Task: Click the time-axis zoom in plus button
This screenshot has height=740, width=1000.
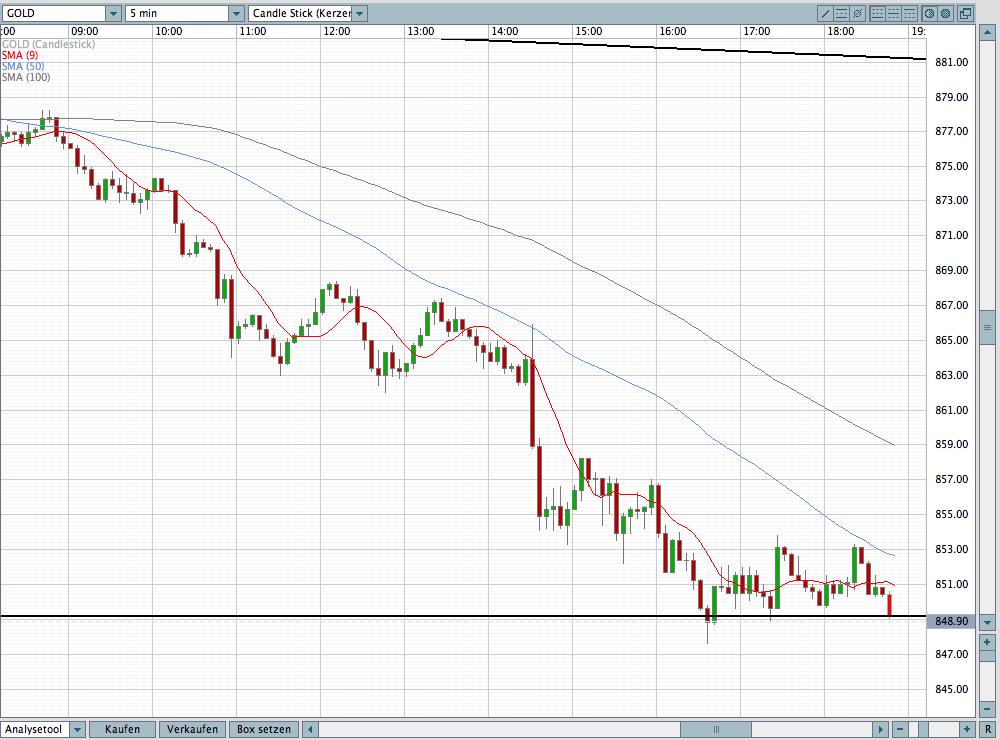Action: click(x=967, y=729)
